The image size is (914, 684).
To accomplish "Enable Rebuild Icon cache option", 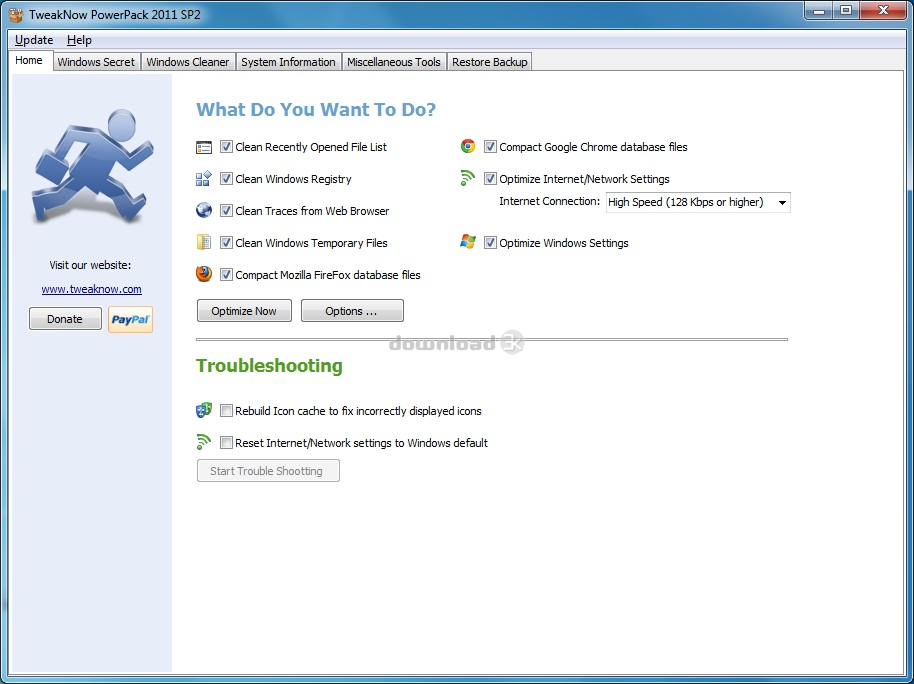I will pyautogui.click(x=226, y=411).
